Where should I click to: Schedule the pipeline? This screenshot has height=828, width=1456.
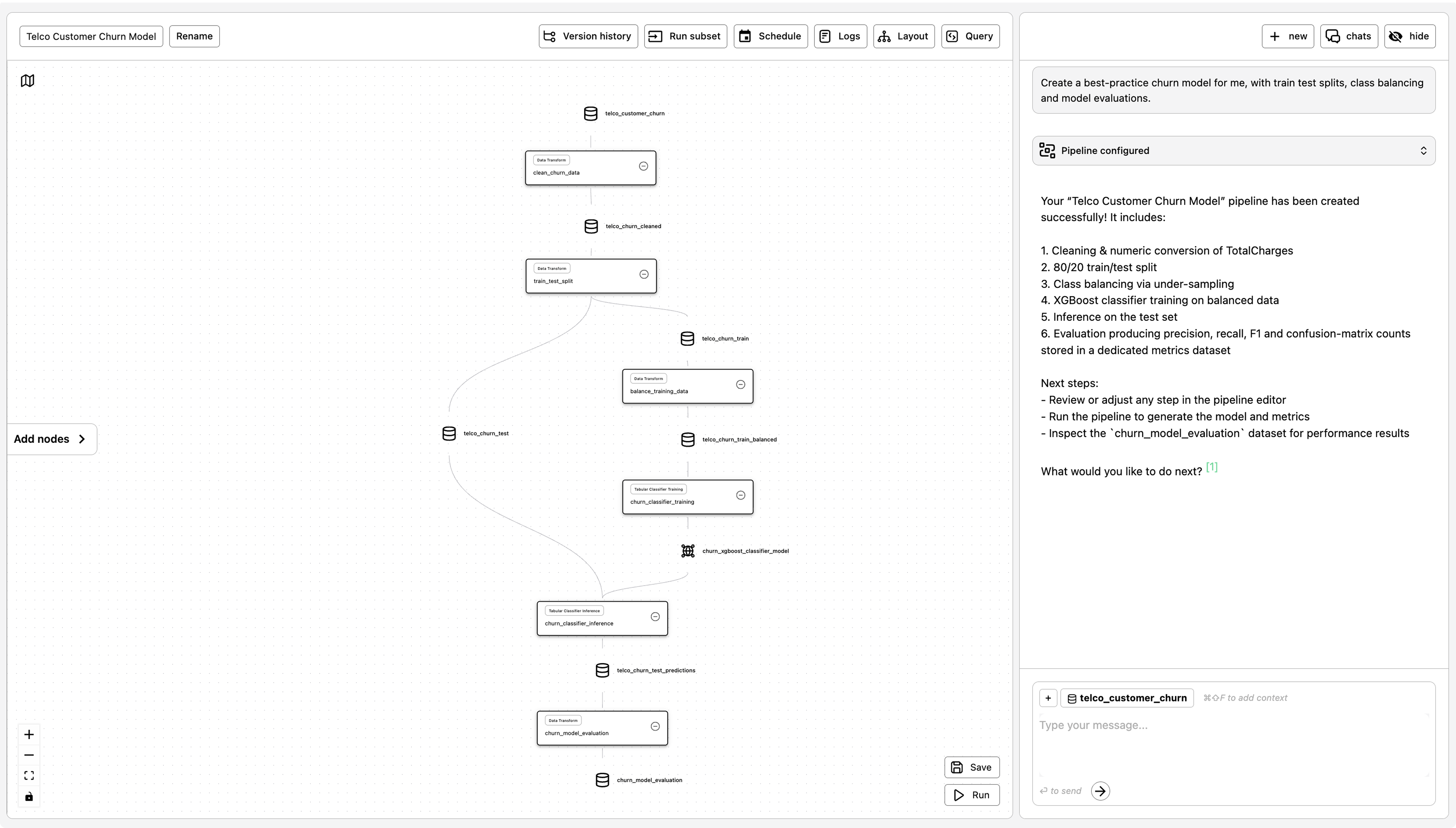click(x=770, y=36)
